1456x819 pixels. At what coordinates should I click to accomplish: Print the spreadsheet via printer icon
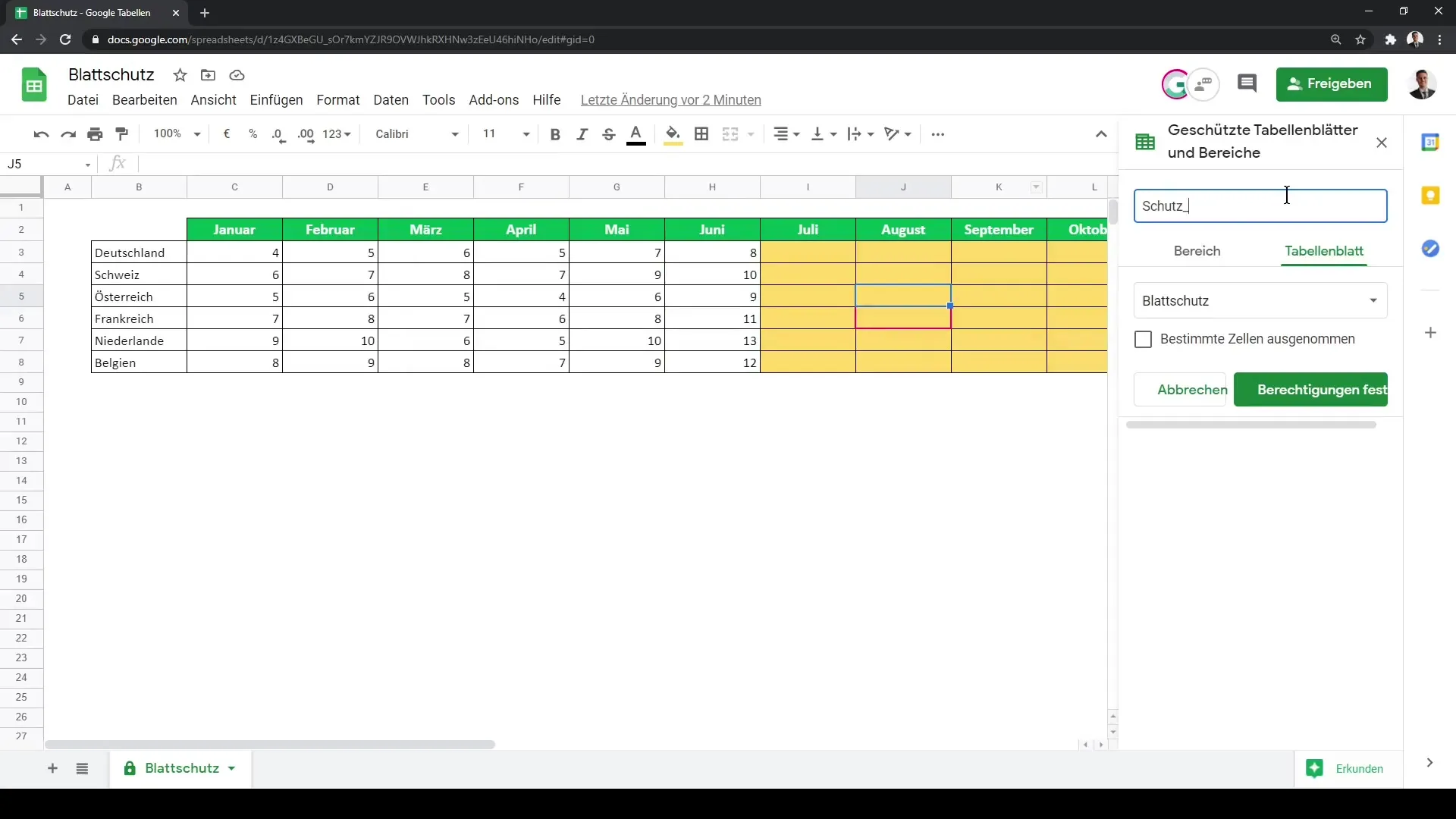[95, 134]
